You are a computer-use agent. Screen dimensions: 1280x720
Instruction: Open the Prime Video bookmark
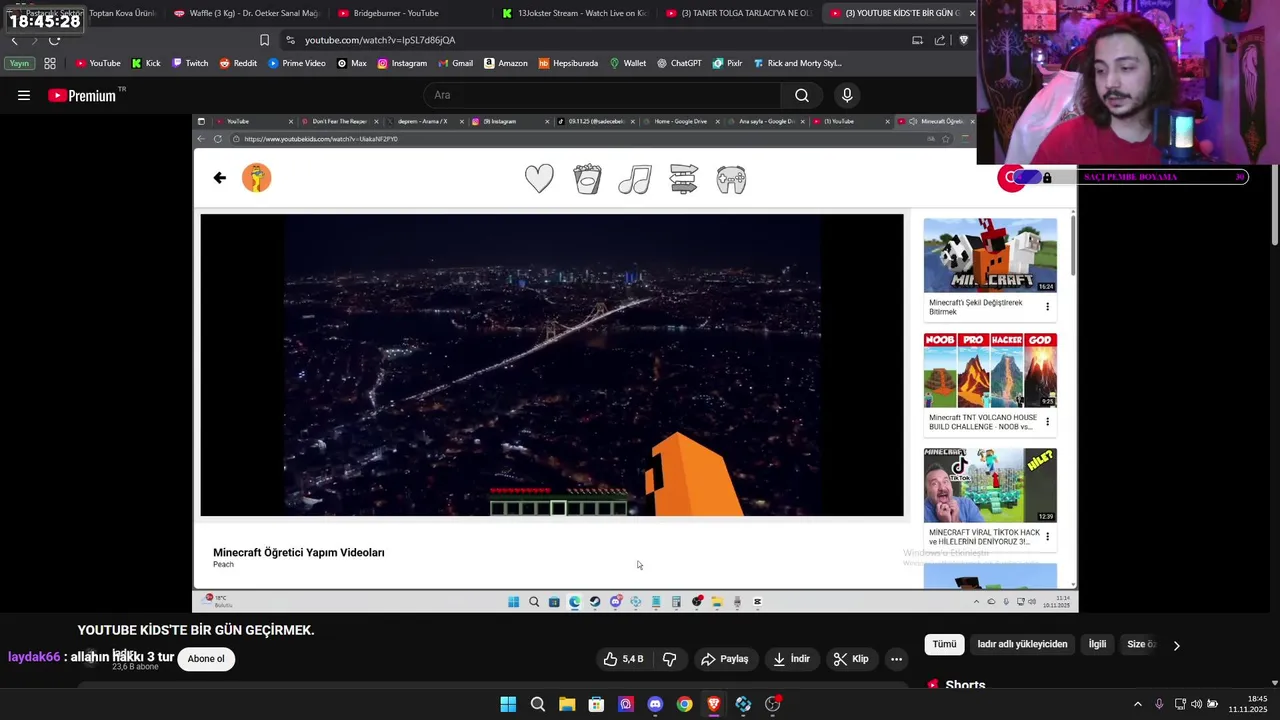click(x=297, y=63)
